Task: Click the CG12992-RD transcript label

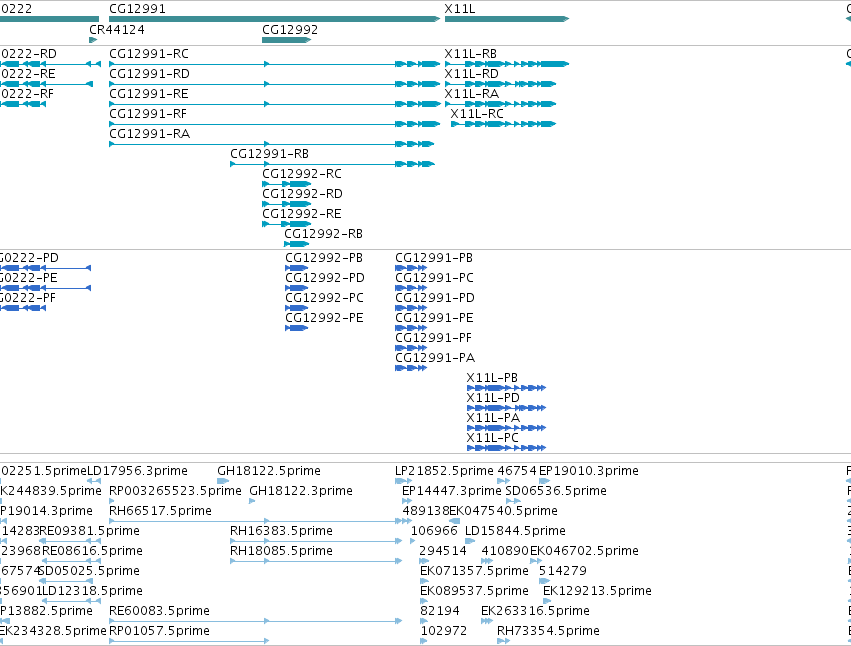Action: click(302, 194)
